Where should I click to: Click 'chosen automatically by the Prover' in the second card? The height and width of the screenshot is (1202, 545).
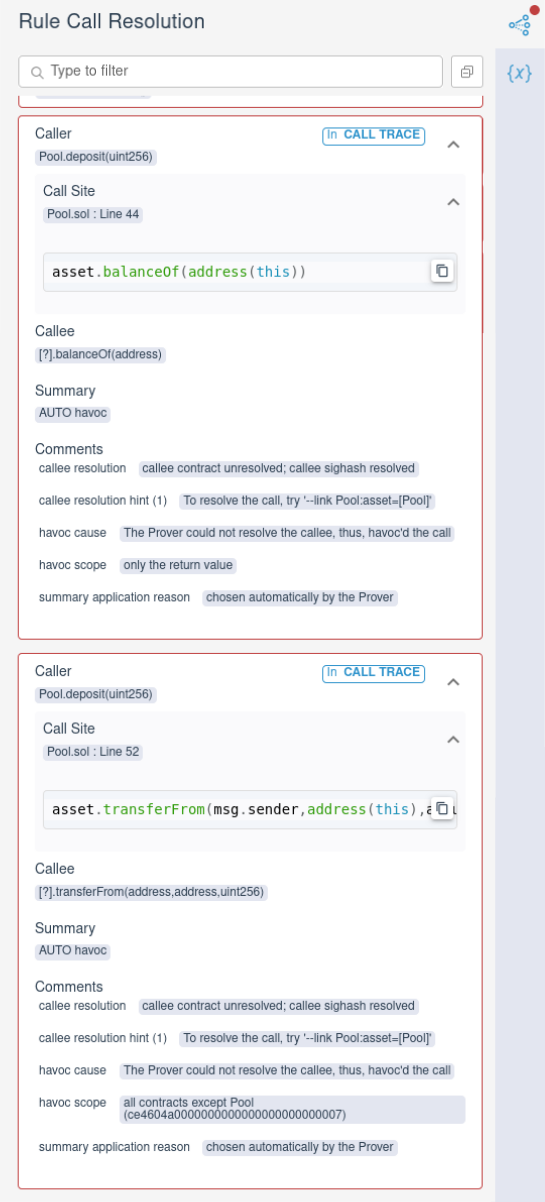[x=300, y=1147]
